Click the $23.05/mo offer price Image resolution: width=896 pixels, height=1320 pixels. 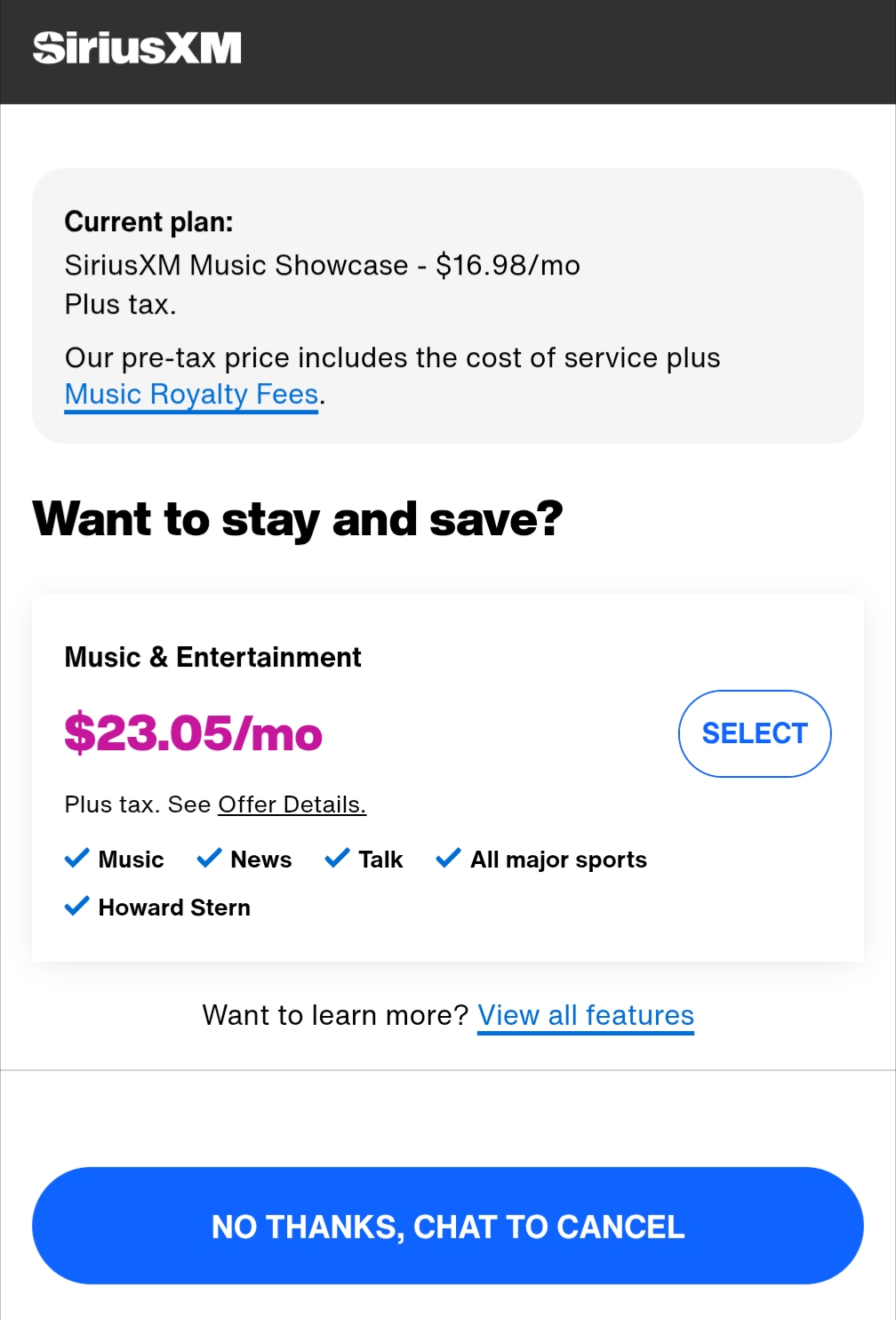tap(194, 734)
